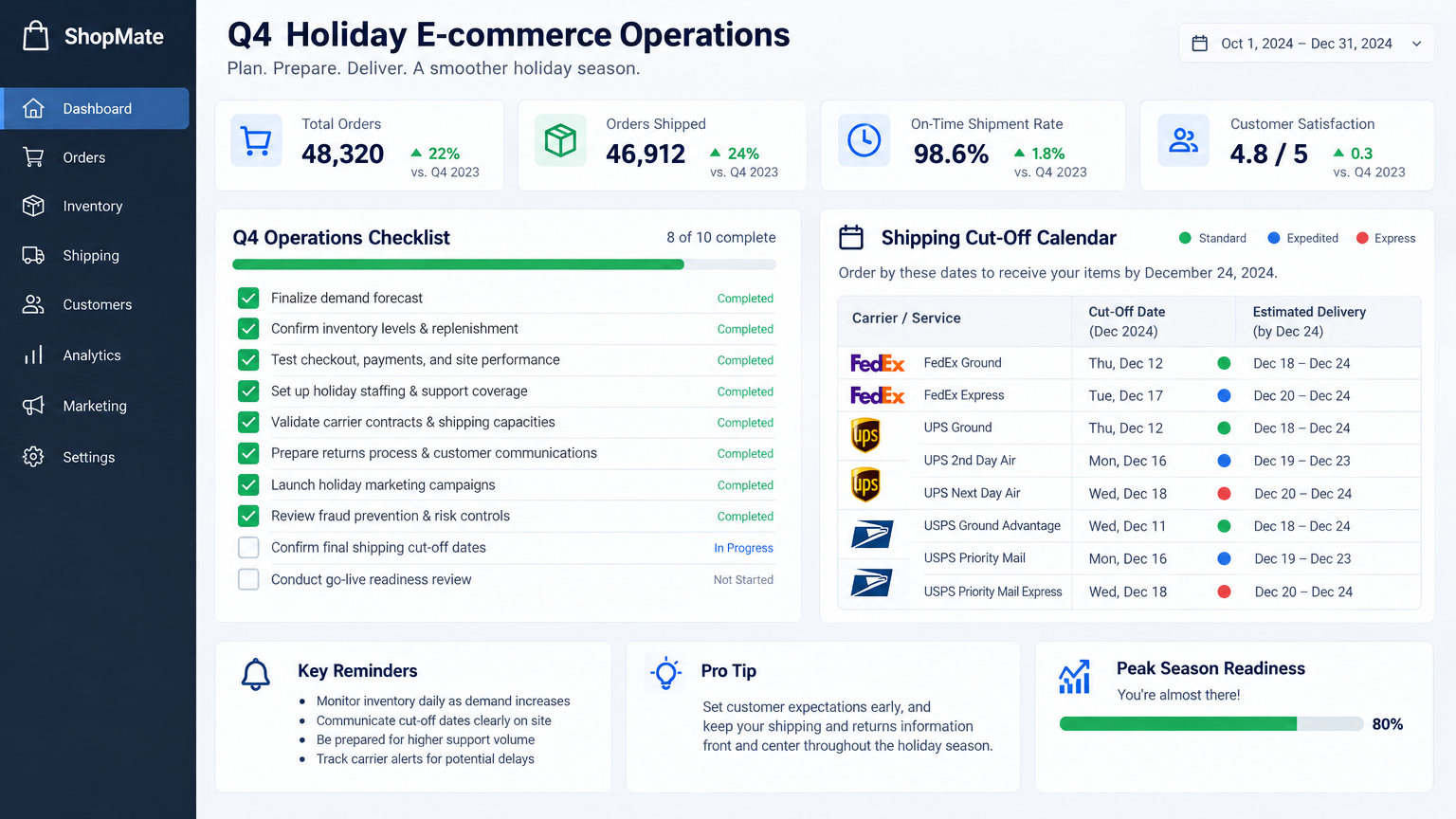Click the Settings gear icon

[33, 457]
